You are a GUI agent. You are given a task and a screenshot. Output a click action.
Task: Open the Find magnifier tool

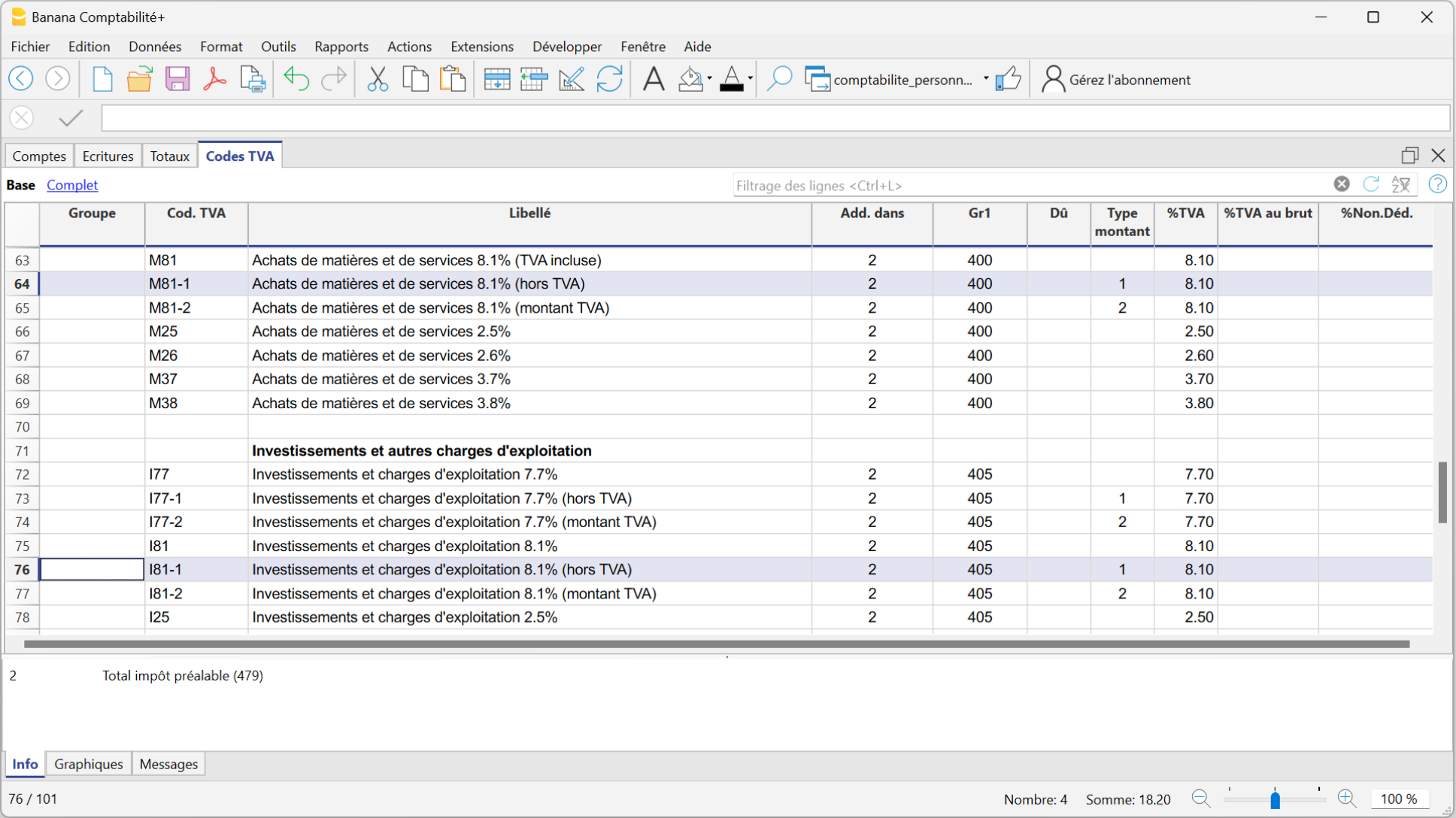coord(779,79)
